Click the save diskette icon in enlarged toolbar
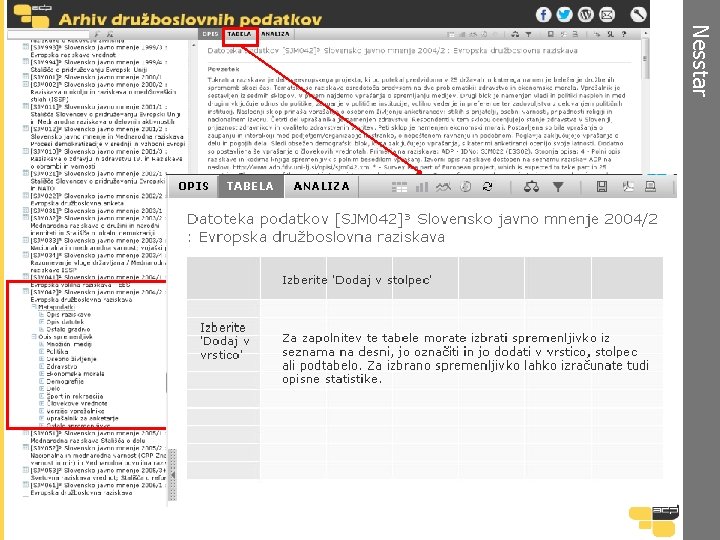The height and width of the screenshot is (540, 720). [602, 186]
